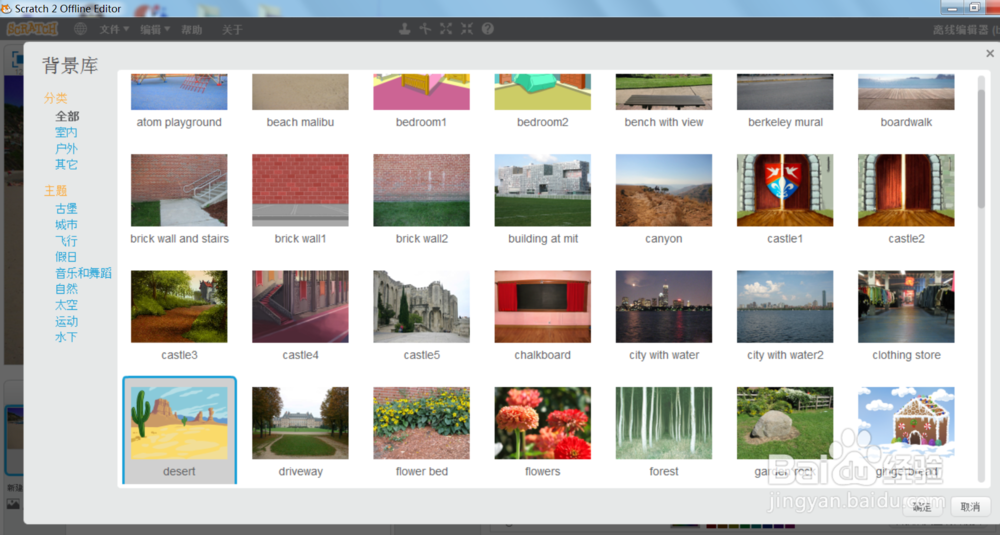Filter by 运动 theme
Viewport: 1000px width, 535px height.
(66, 321)
